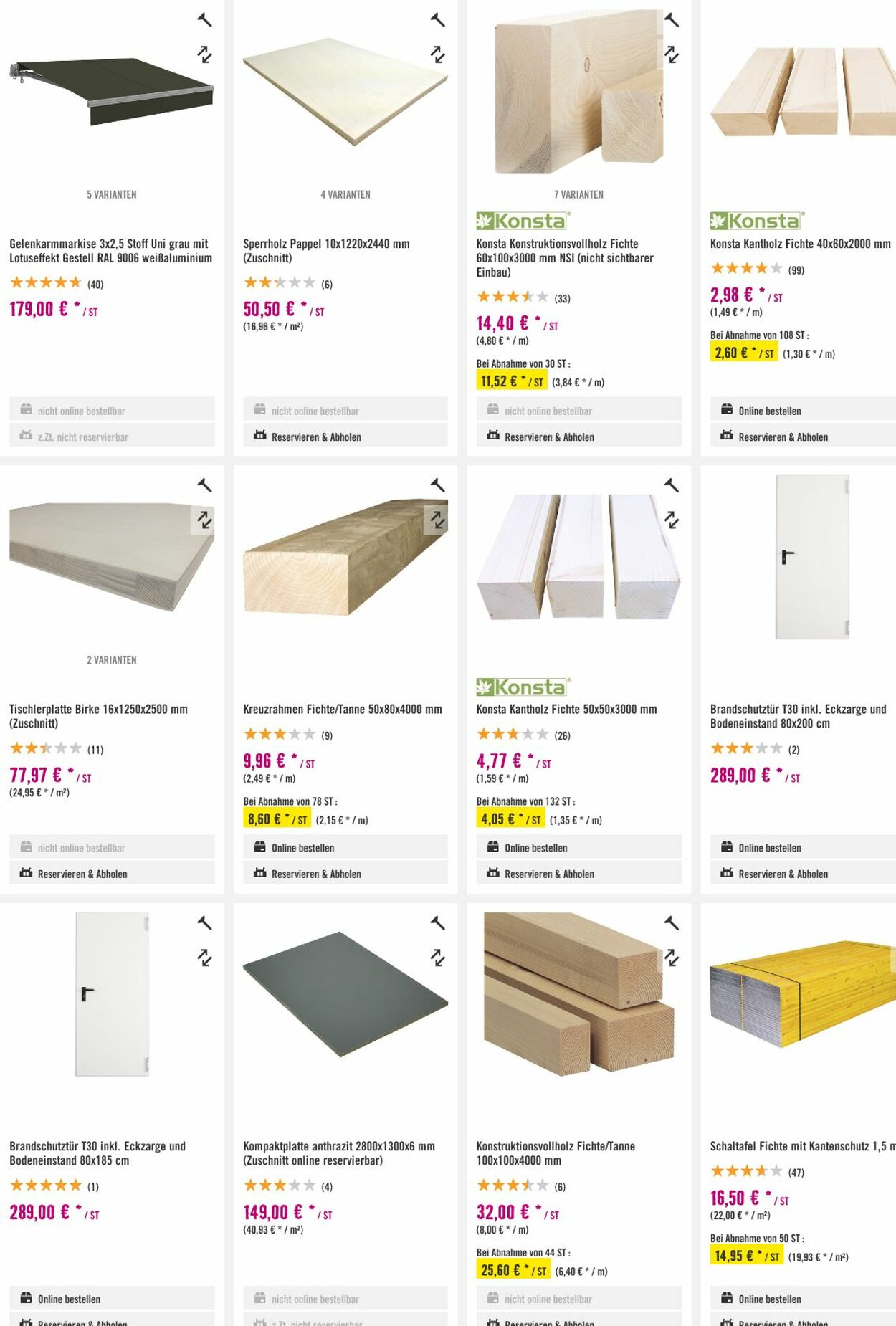Order Kreuzrahmen Fichte/Tanne online
This screenshot has height=1326, width=896.
coord(345,848)
